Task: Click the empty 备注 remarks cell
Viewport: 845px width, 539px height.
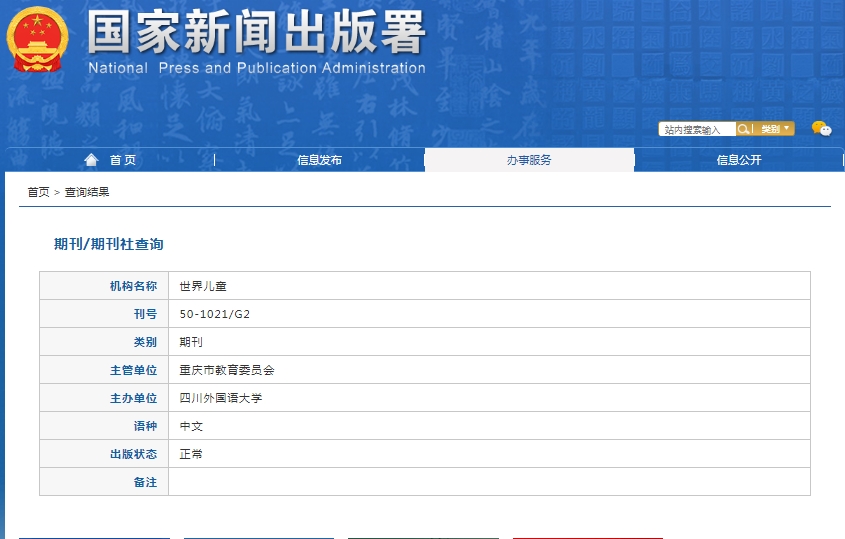Action: [x=488, y=482]
